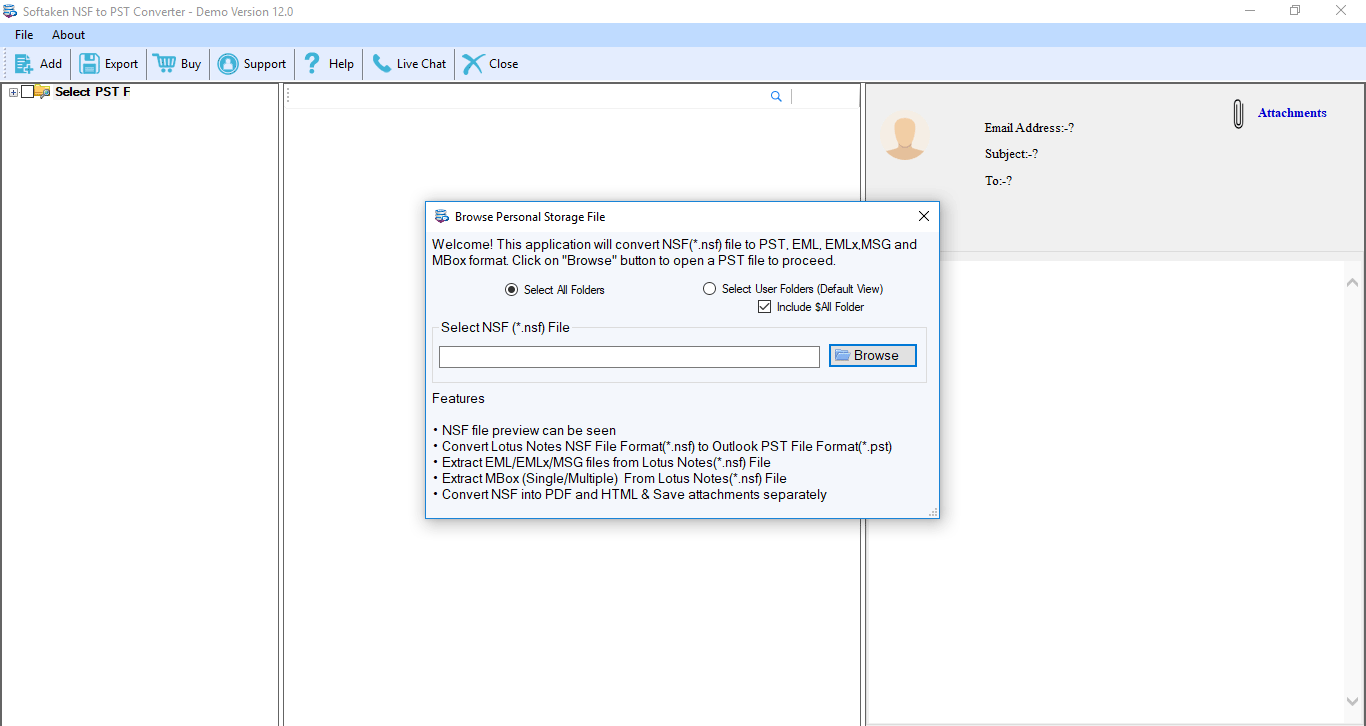Expand the Select PST F tree node

[x=13, y=92]
